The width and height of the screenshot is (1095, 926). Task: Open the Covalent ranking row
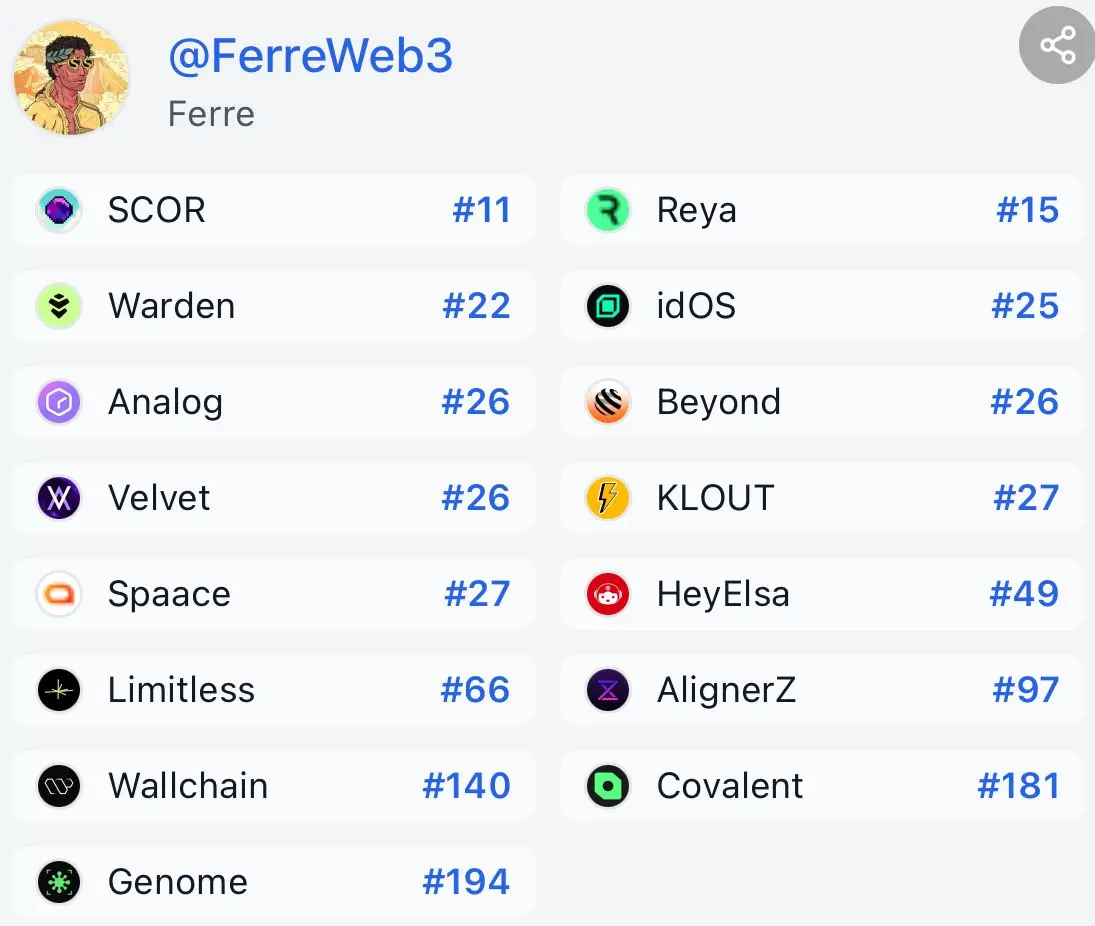[822, 787]
